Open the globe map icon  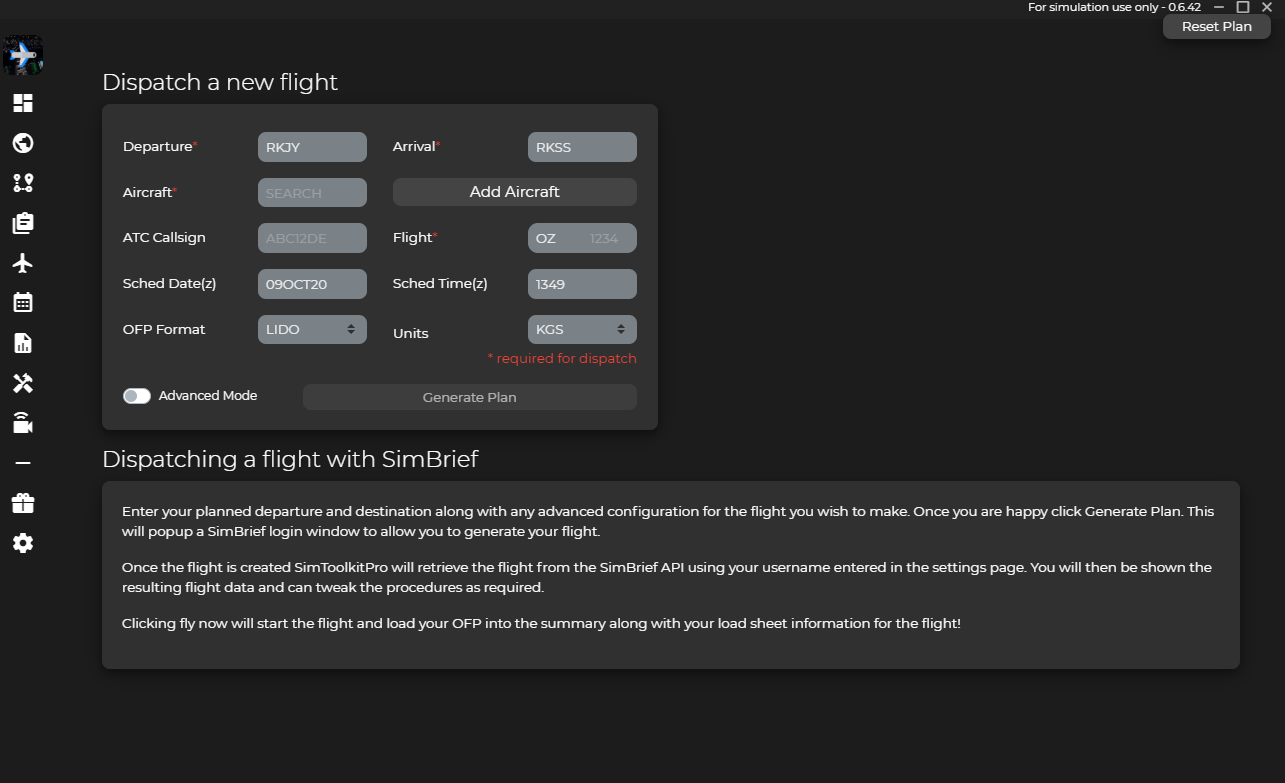point(23,143)
